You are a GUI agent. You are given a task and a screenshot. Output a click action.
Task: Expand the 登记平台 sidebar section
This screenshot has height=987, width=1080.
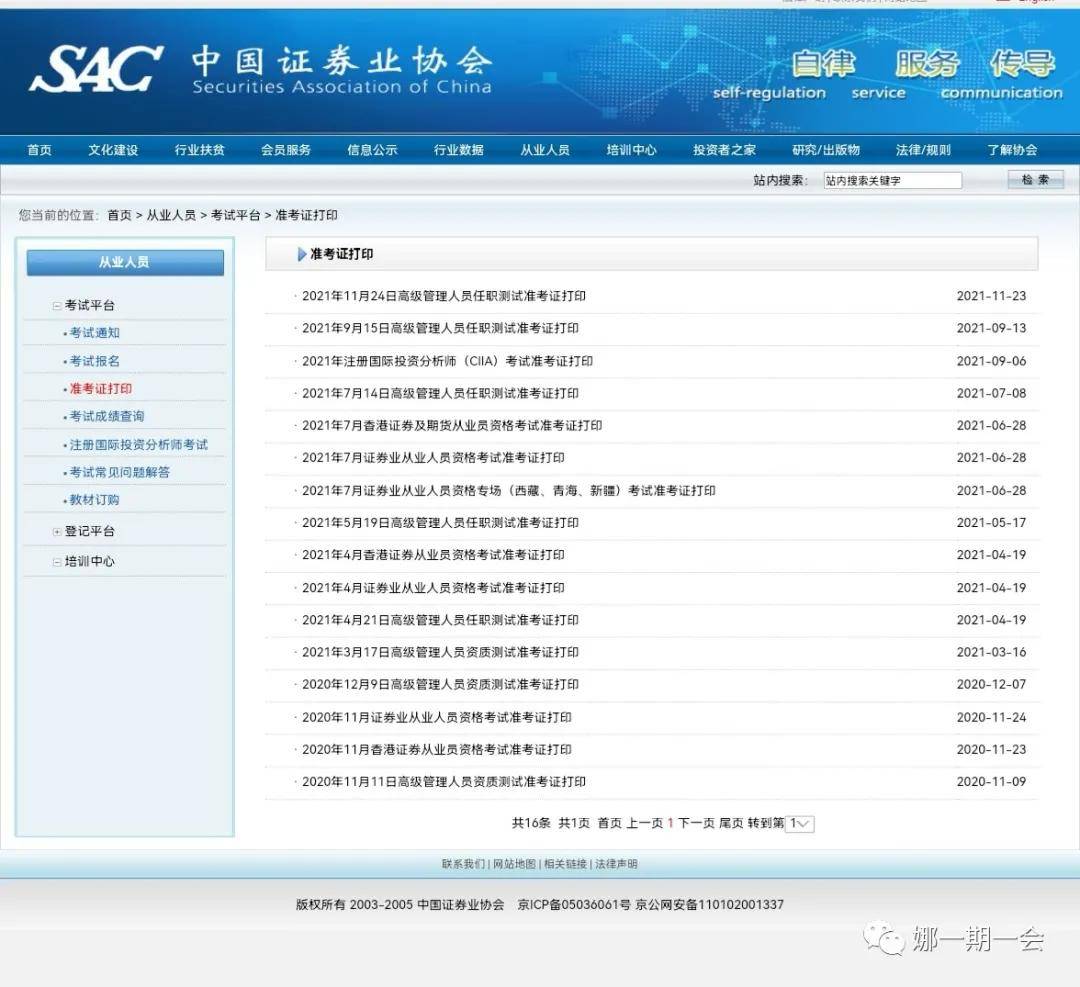pos(57,531)
